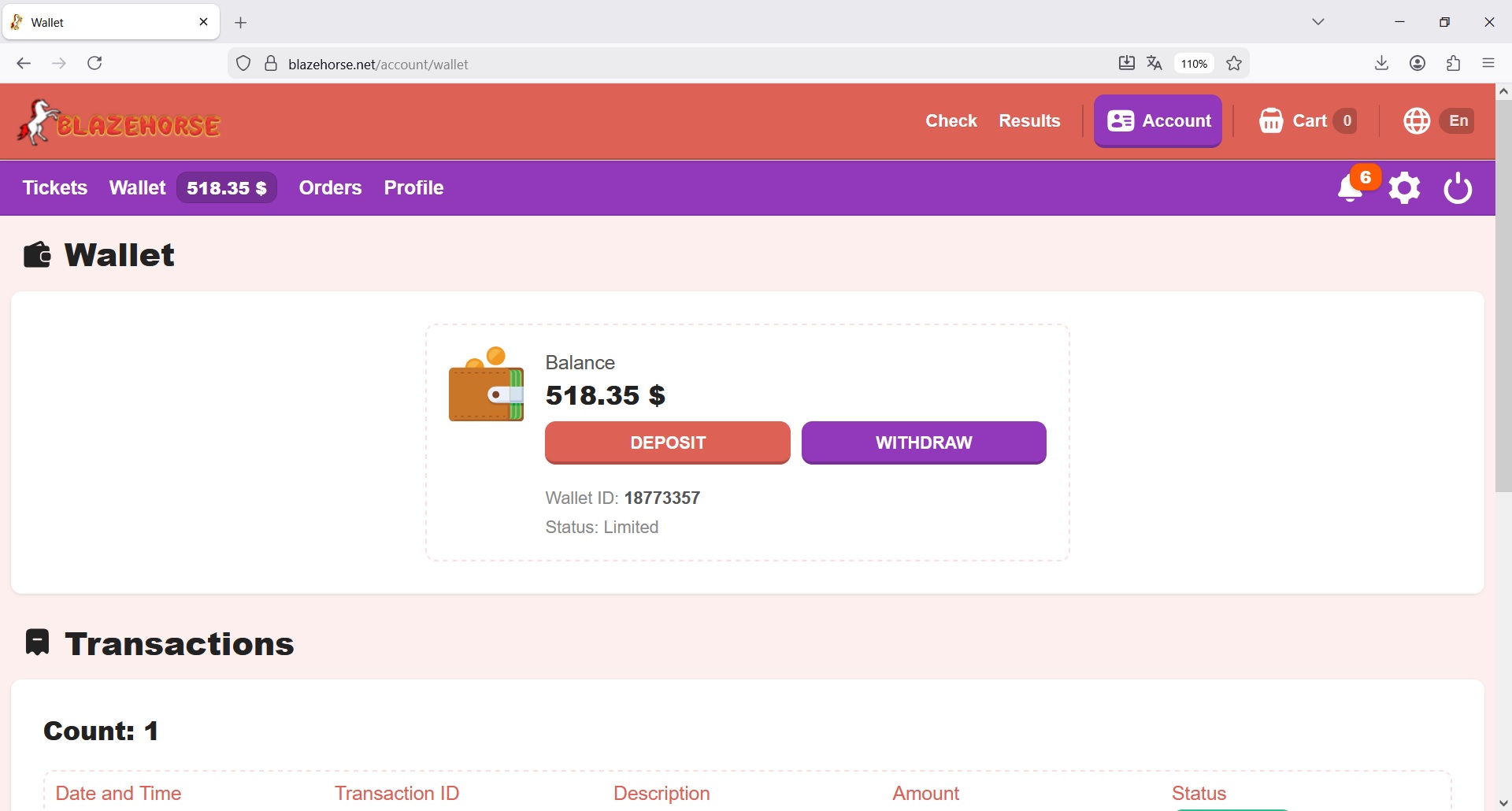Click the Date and Time column header
Viewport: 1512px width, 811px height.
(119, 794)
